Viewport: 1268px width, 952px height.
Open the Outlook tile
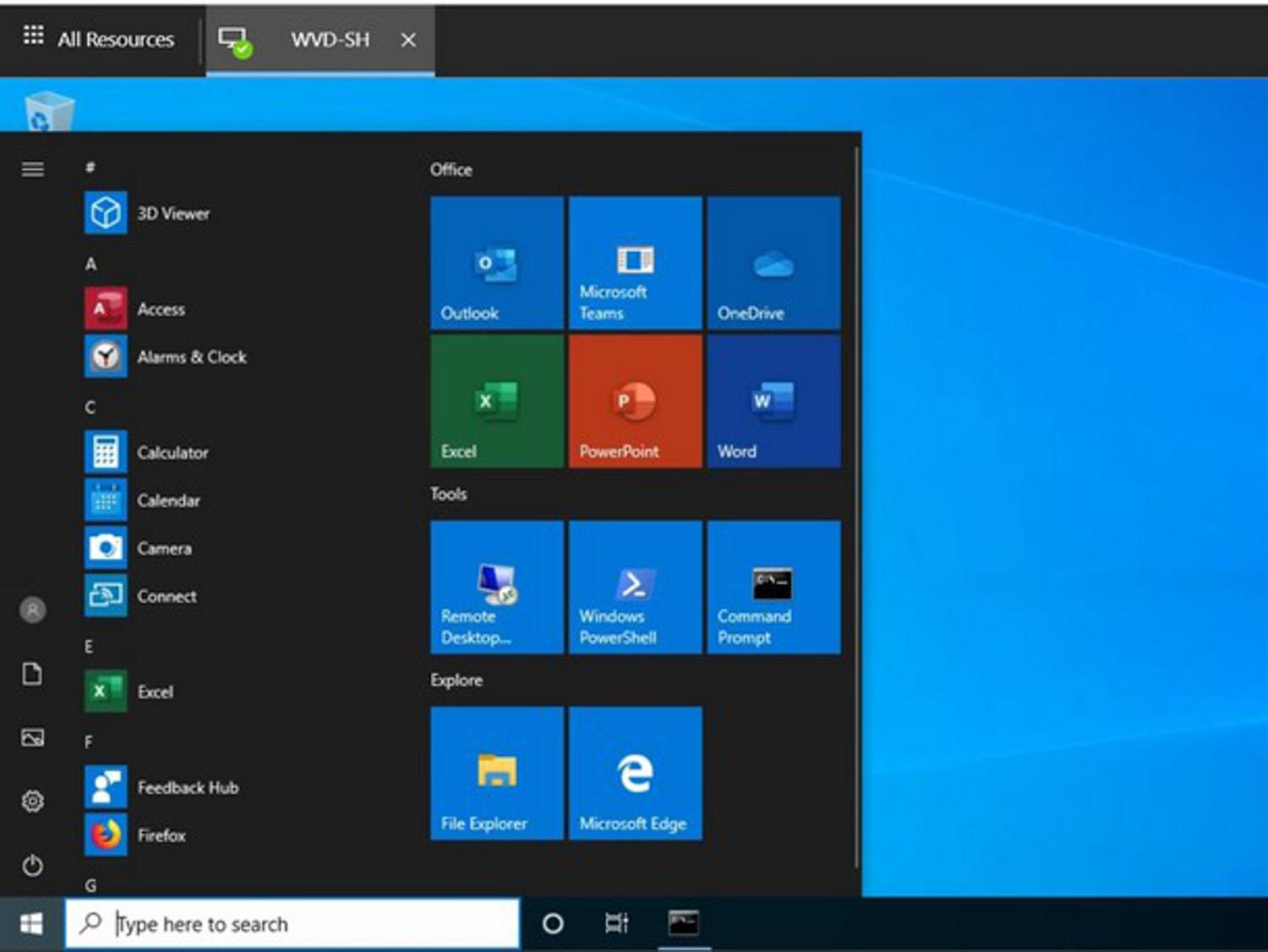(496, 263)
